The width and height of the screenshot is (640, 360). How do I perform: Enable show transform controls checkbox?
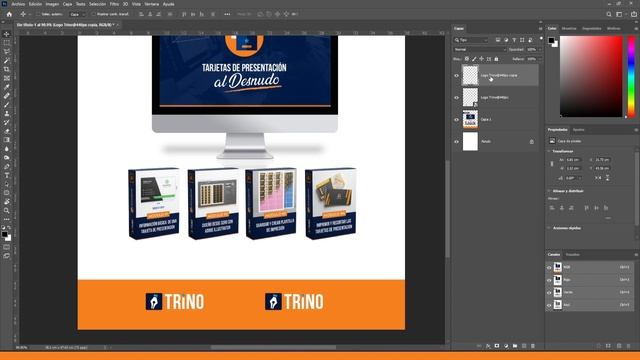click(93, 14)
